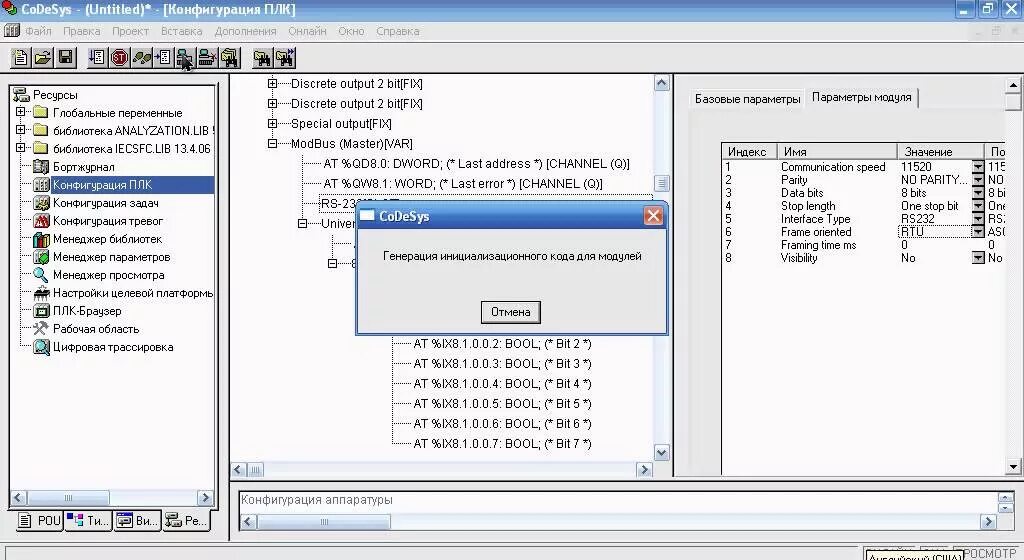Open the Менеджер библиотек icon
The height and width of the screenshot is (560, 1024).
pyautogui.click(x=40, y=239)
